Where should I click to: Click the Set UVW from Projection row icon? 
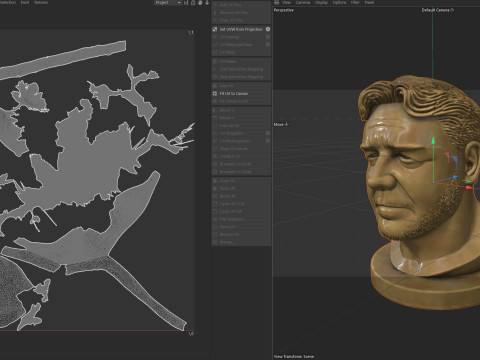click(215, 29)
